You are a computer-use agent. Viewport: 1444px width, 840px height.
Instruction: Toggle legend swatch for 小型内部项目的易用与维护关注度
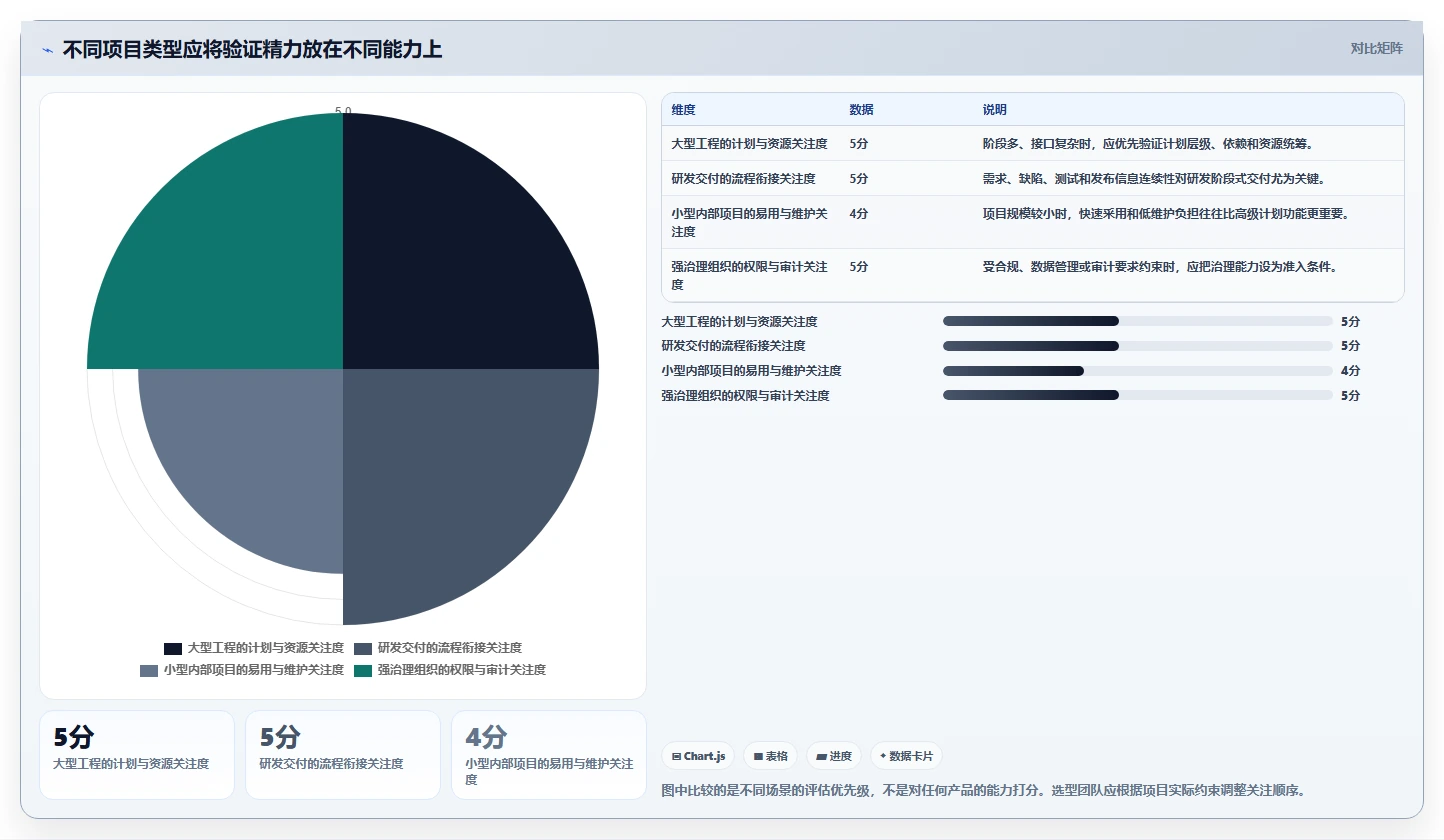point(149,670)
